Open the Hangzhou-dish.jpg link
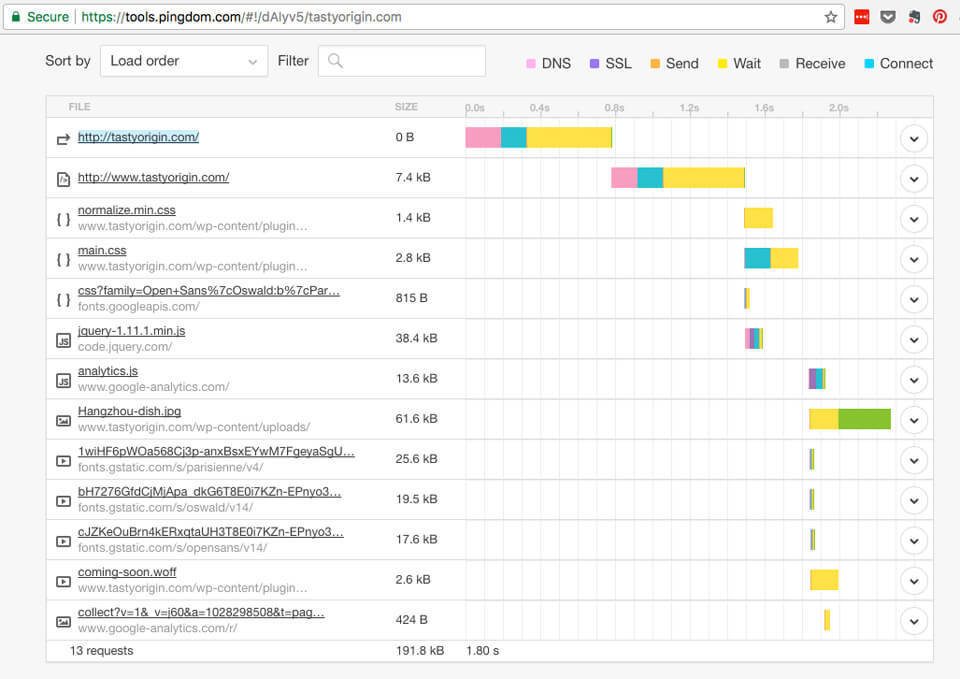The height and width of the screenshot is (679, 960). click(x=129, y=411)
